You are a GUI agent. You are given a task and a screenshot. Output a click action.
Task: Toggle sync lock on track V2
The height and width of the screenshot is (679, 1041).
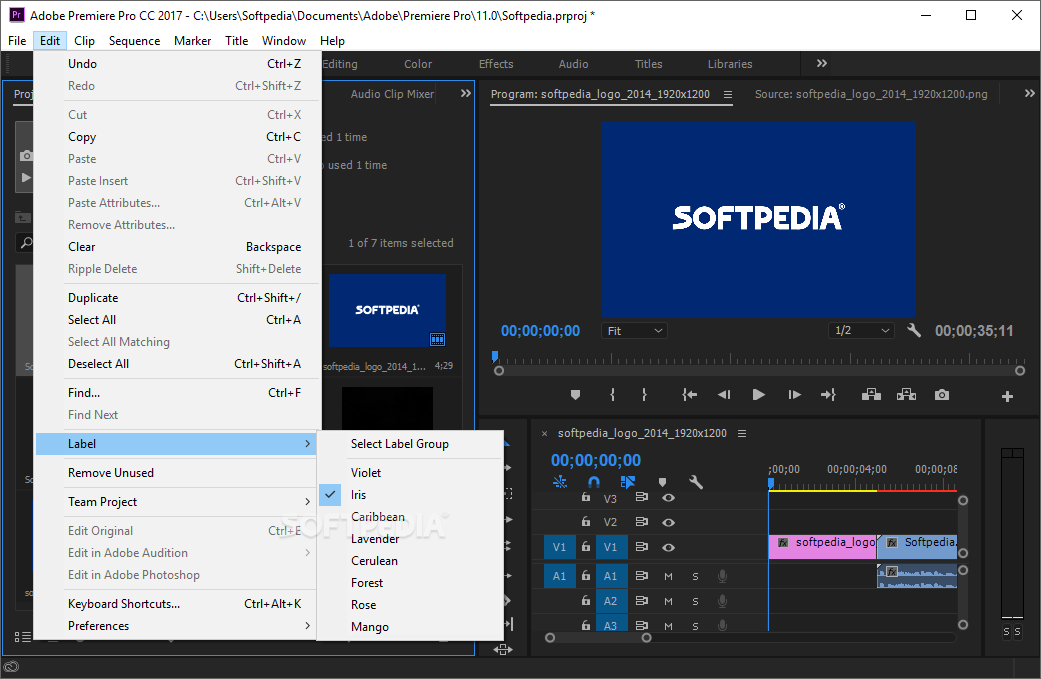pos(641,522)
